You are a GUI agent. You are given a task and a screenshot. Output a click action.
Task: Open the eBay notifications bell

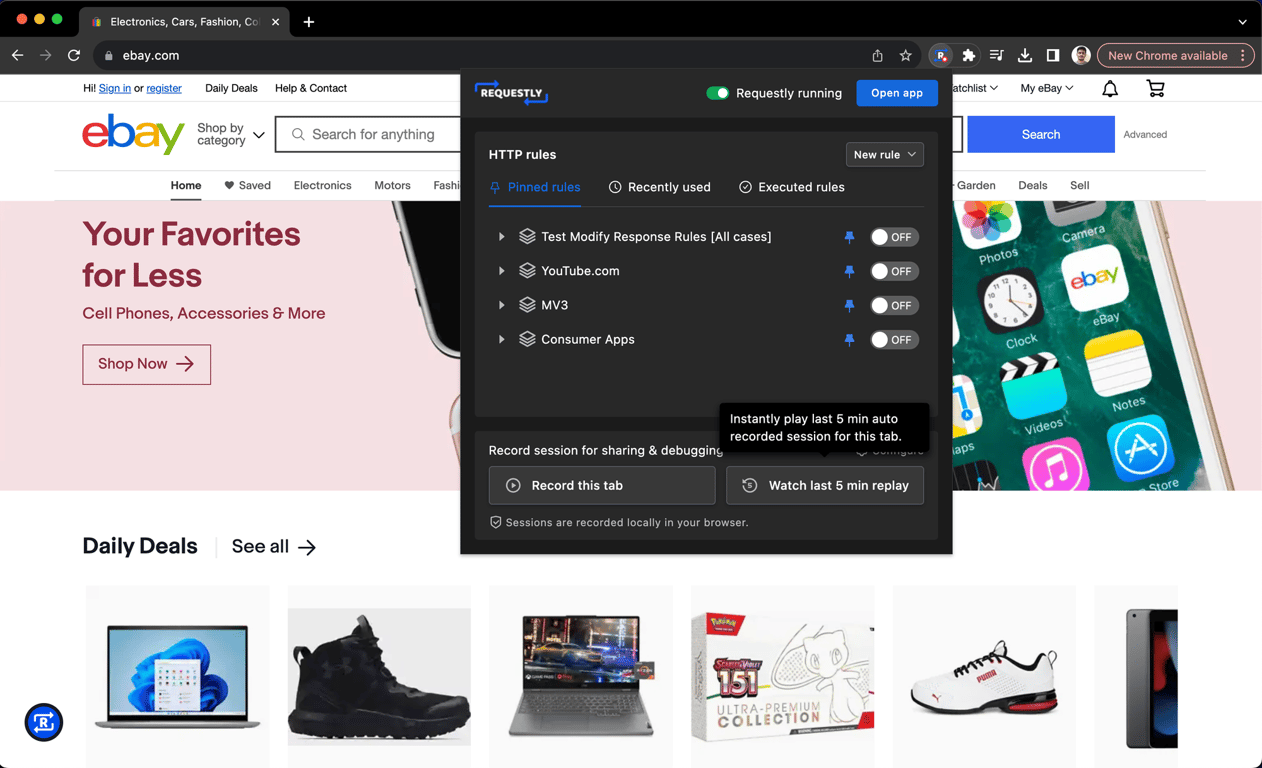(x=1109, y=88)
